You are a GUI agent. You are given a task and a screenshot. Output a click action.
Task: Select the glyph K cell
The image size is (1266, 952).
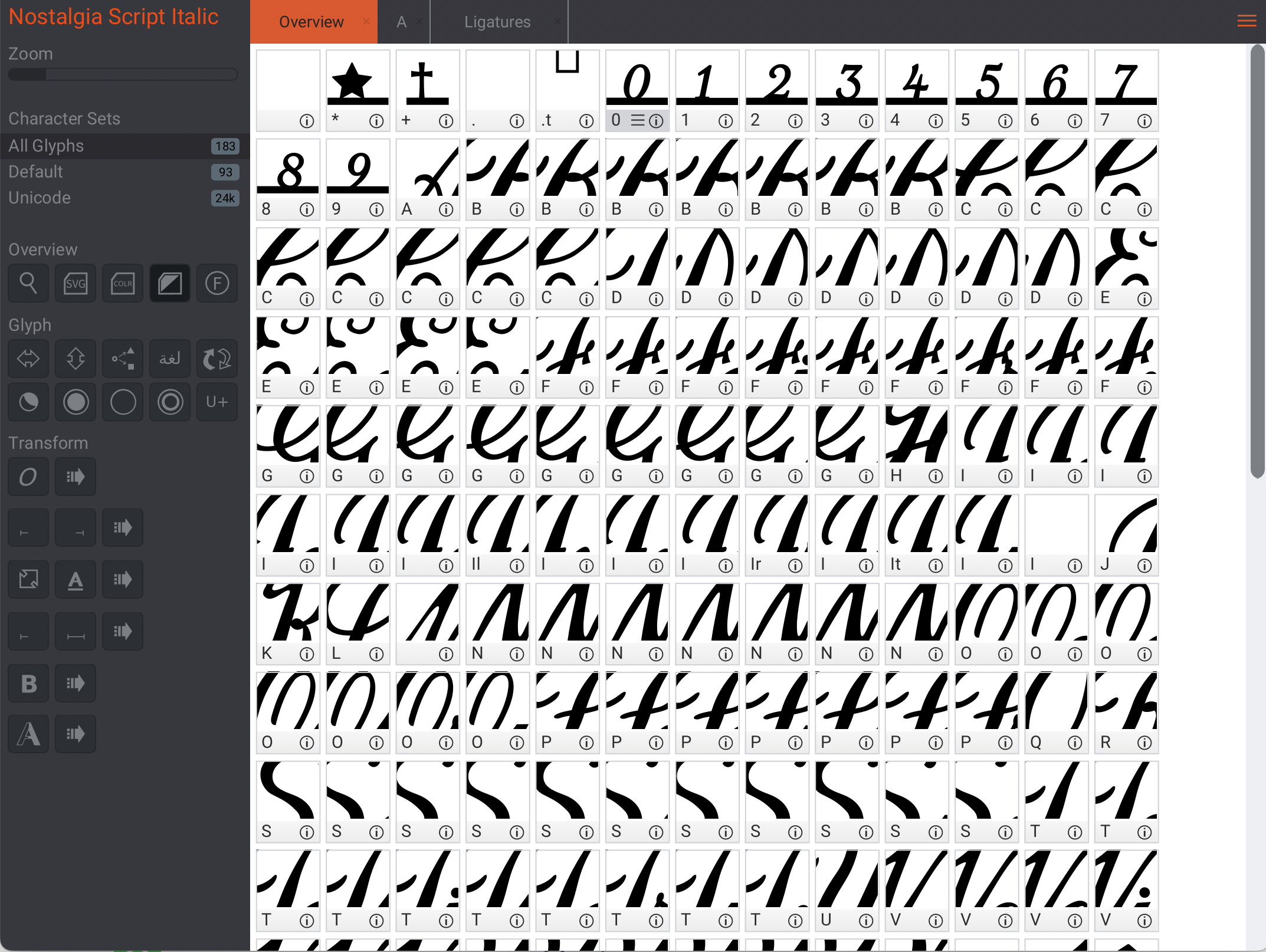click(x=288, y=624)
